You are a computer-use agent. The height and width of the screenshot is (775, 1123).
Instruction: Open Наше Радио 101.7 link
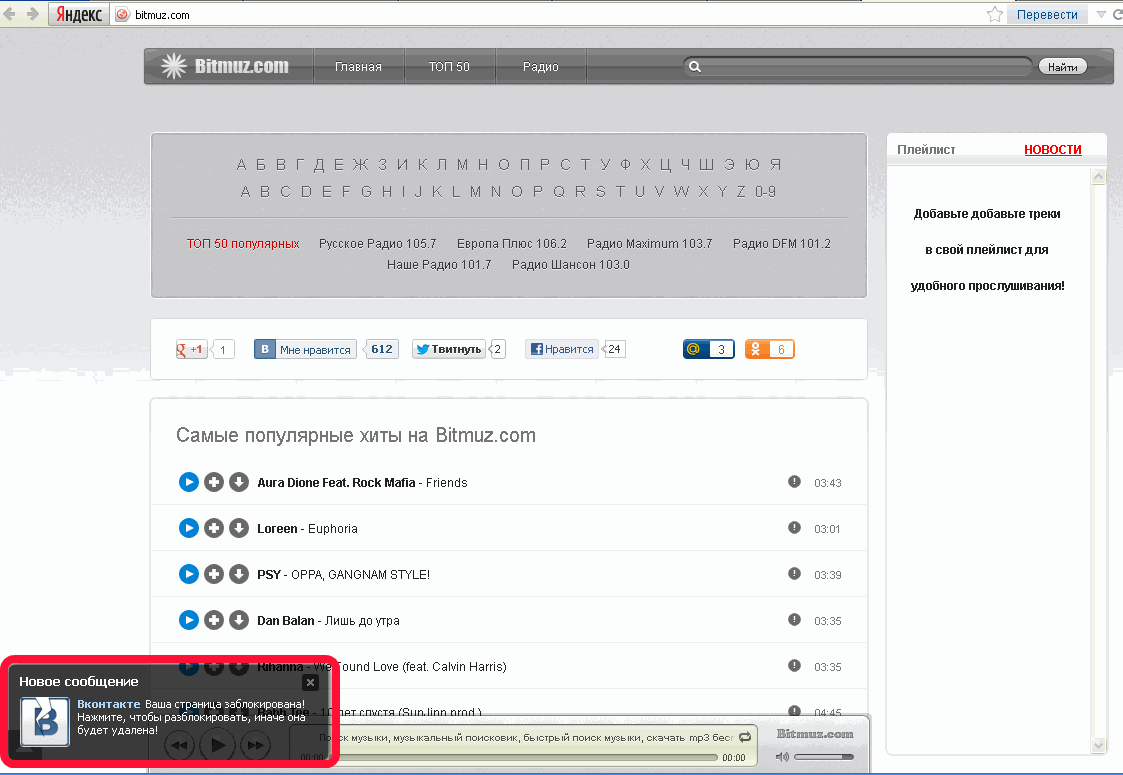[x=439, y=264]
